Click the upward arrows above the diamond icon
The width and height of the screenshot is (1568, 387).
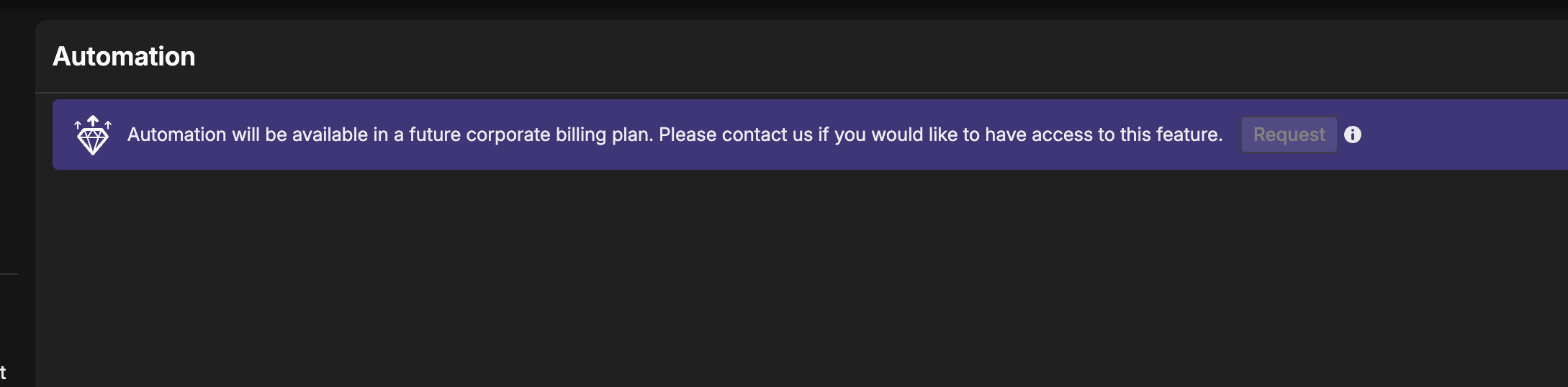pyautogui.click(x=93, y=122)
